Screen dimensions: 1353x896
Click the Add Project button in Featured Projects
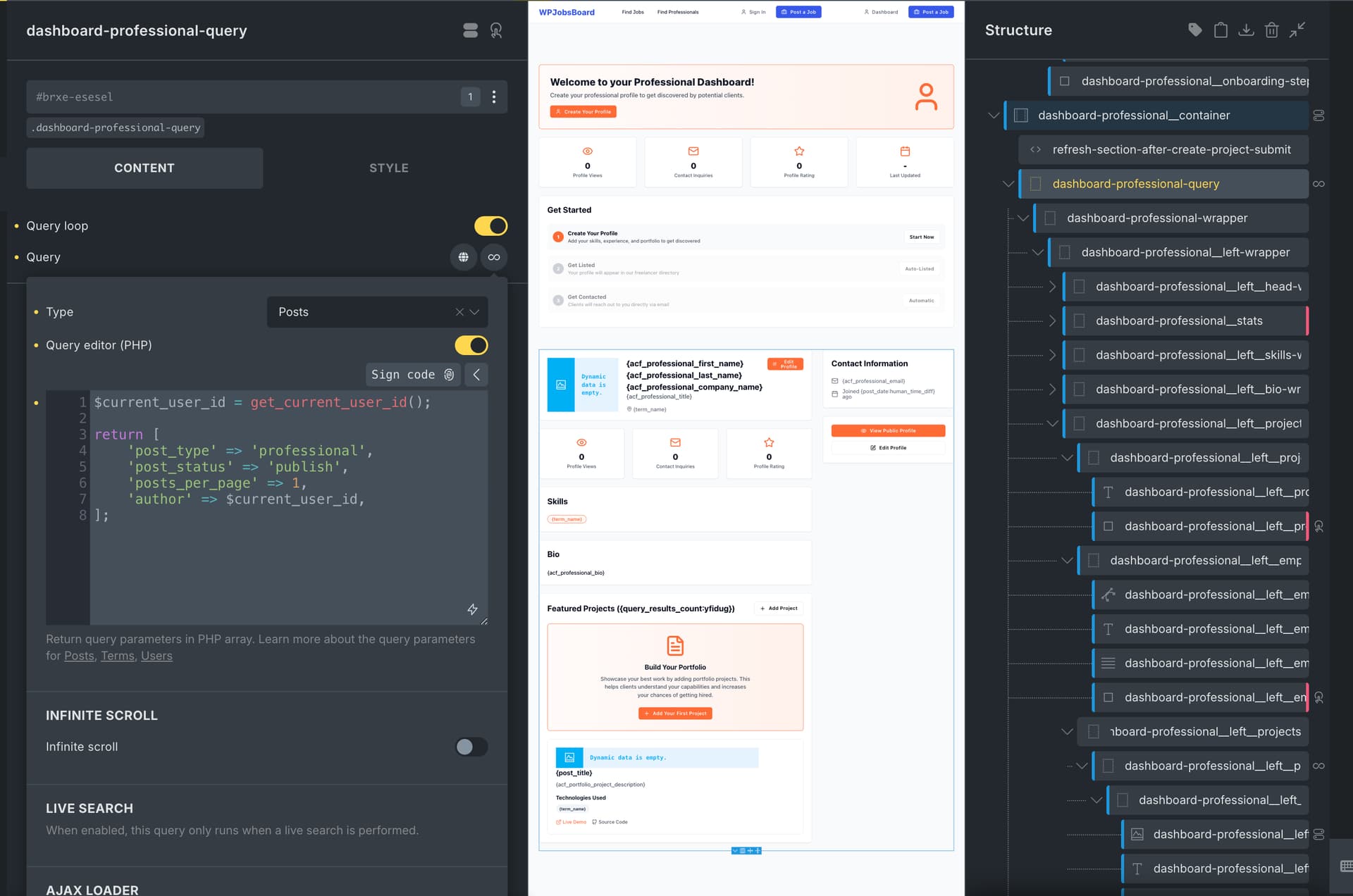click(779, 608)
